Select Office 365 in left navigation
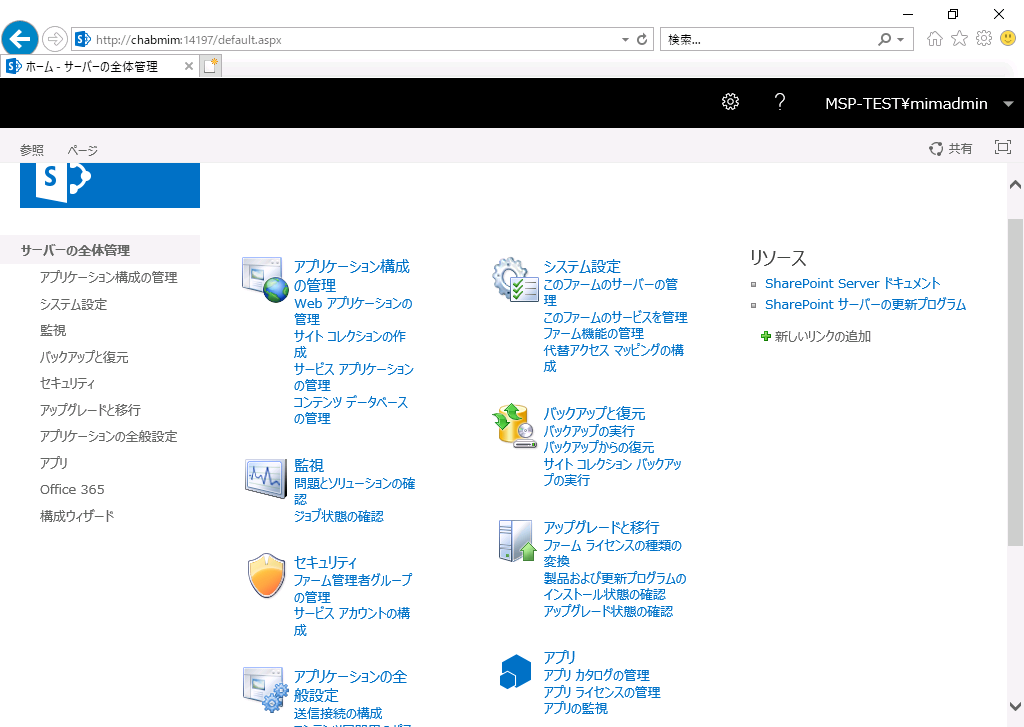This screenshot has width=1024, height=727. 72,489
